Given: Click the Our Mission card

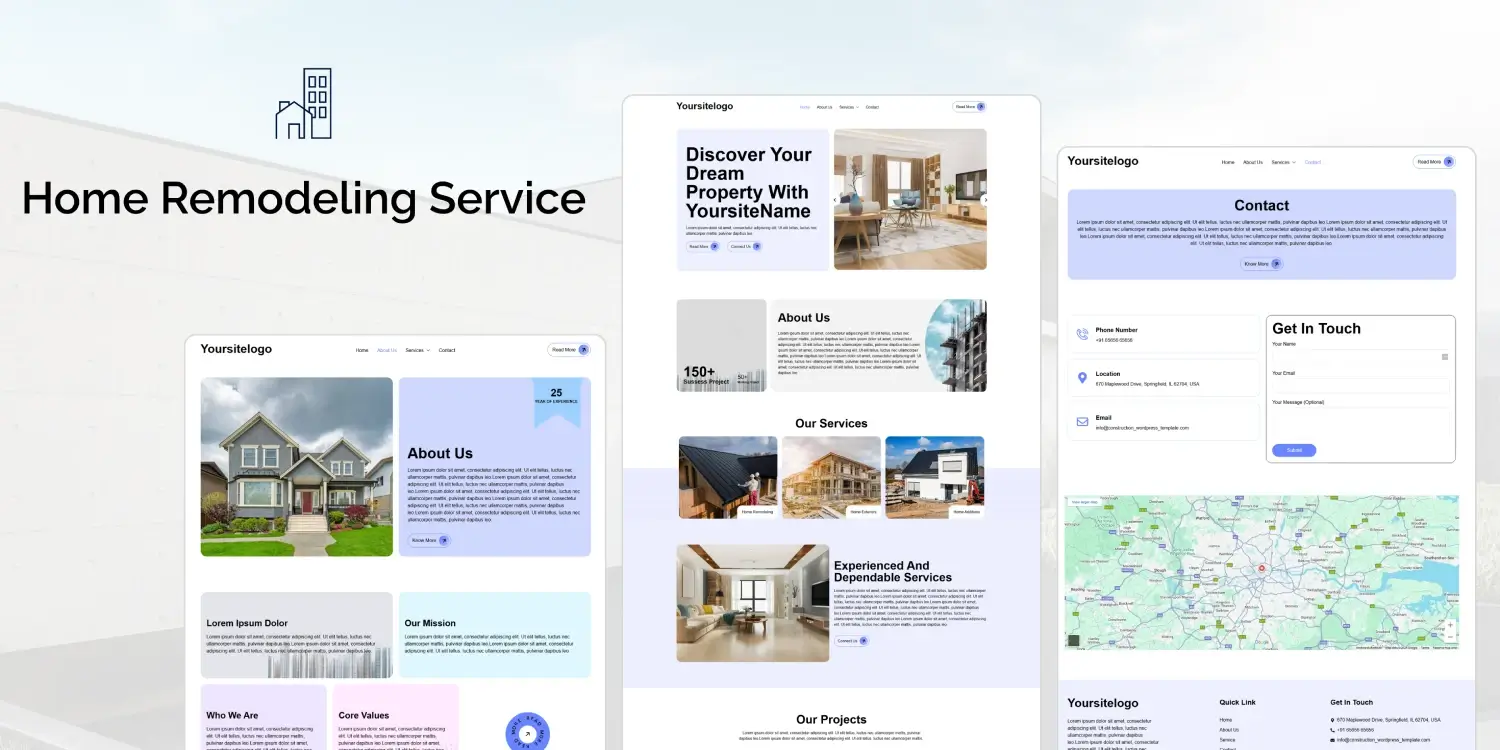Looking at the screenshot, I should click(x=495, y=635).
